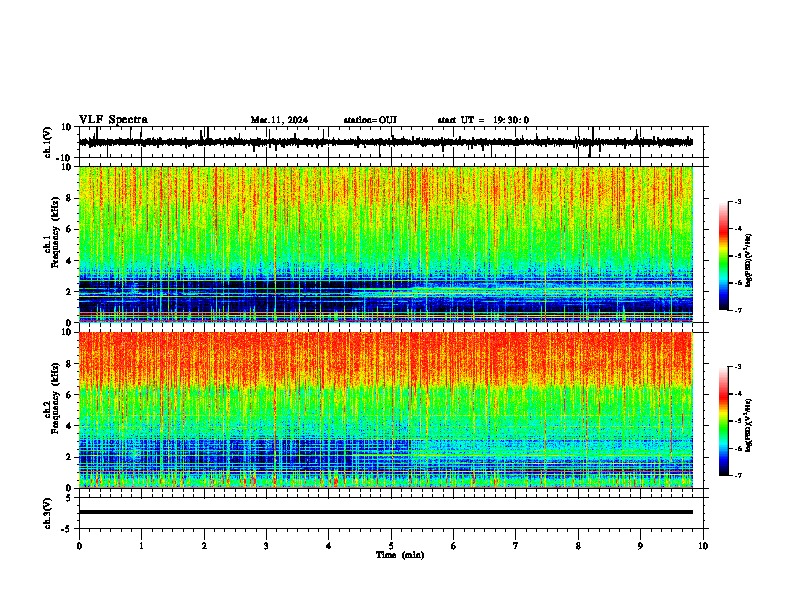Click time axis tick label 7
Screen dimensions: 792x612
[516, 546]
